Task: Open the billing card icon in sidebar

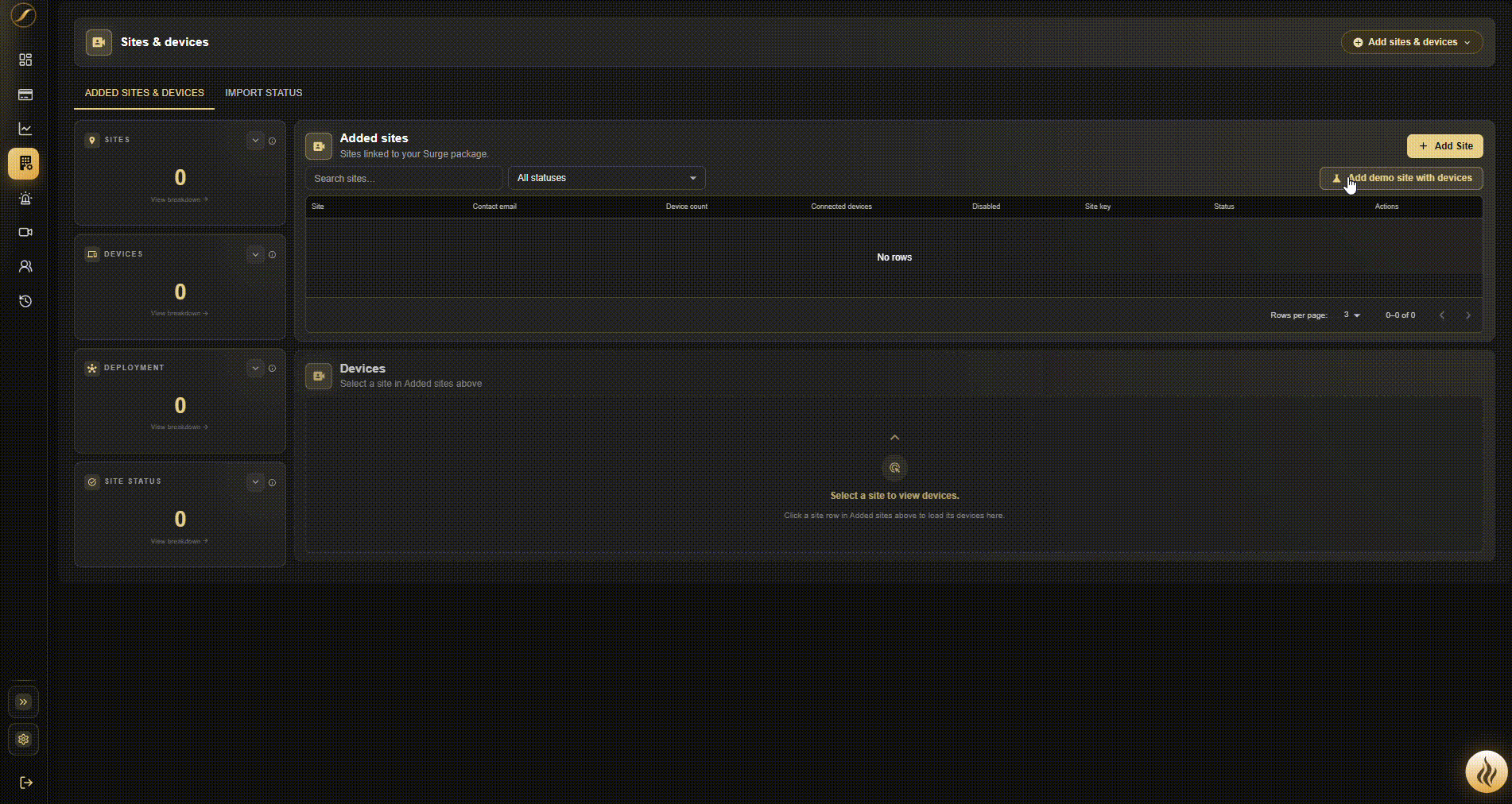Action: point(25,95)
